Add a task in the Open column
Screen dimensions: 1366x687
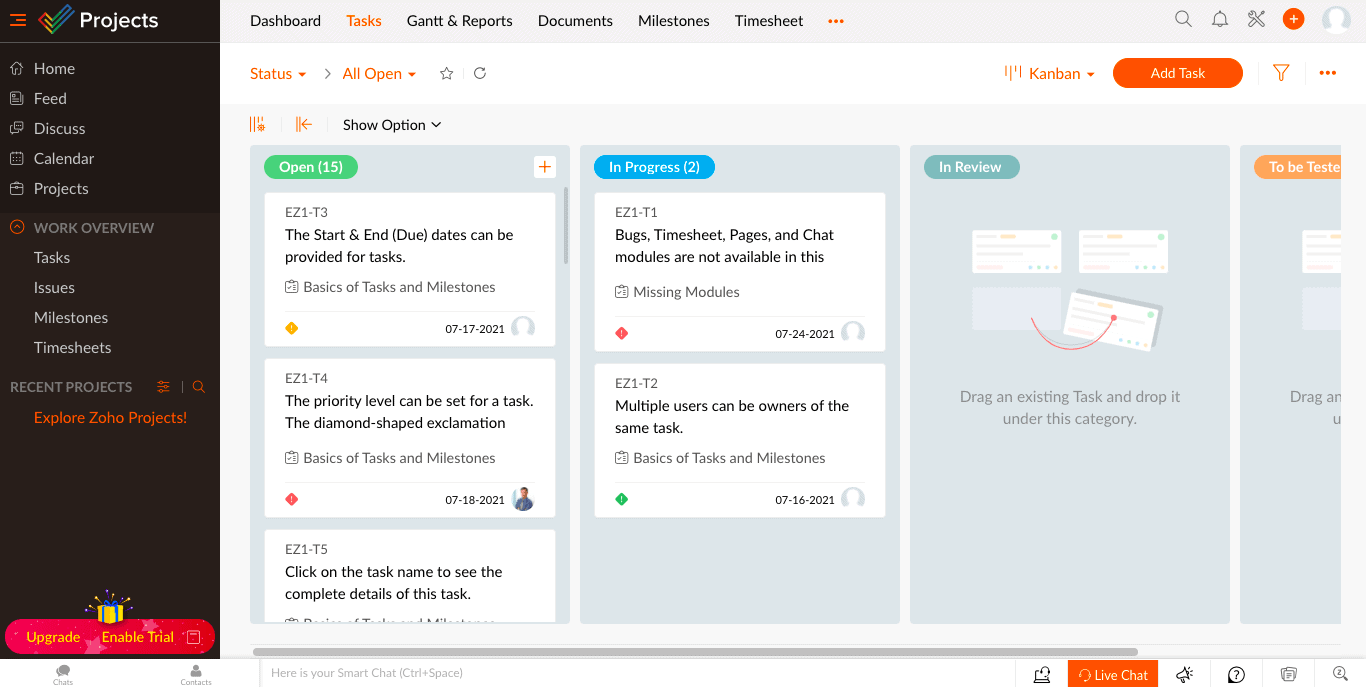pos(545,167)
